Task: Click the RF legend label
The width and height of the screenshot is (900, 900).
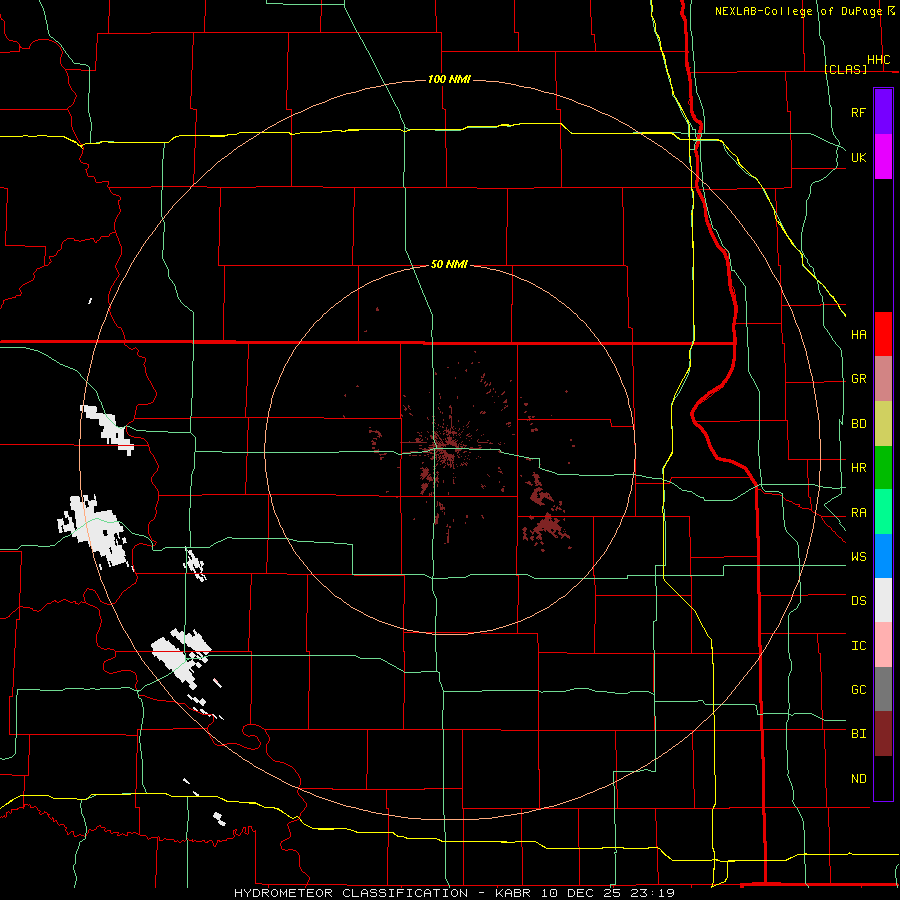Action: (x=858, y=112)
